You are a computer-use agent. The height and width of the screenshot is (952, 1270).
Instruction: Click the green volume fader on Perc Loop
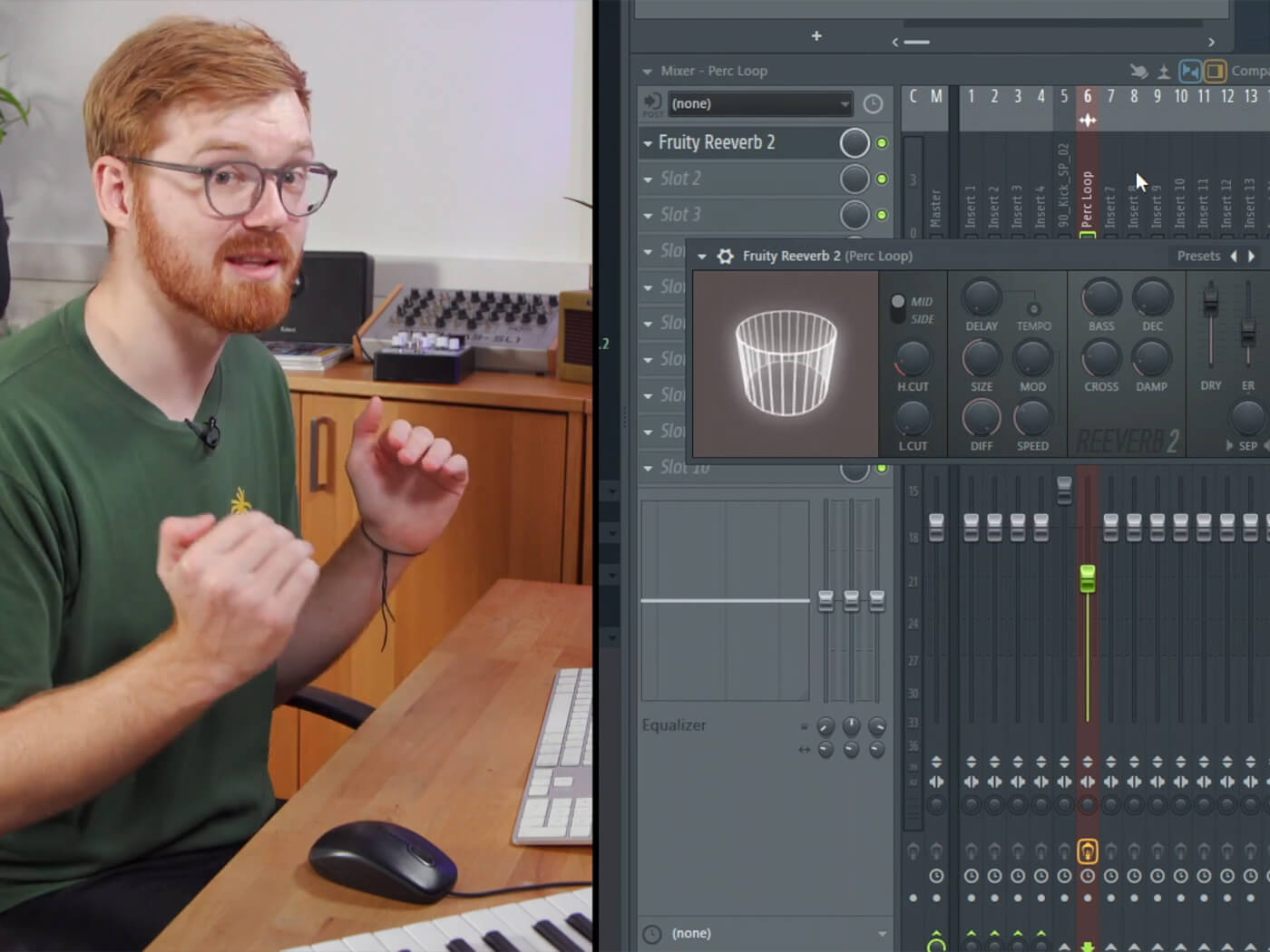[1088, 580]
